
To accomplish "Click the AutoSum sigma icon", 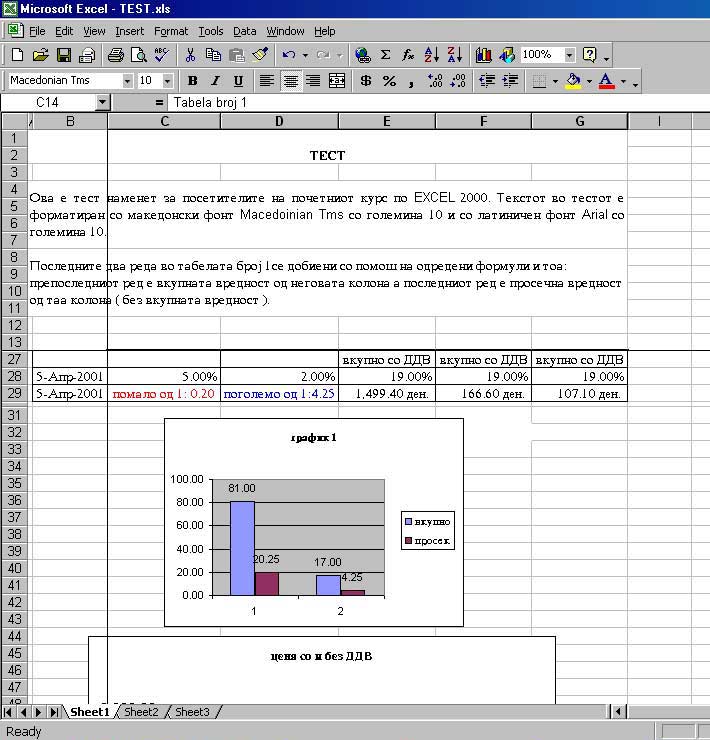I will point(385,55).
